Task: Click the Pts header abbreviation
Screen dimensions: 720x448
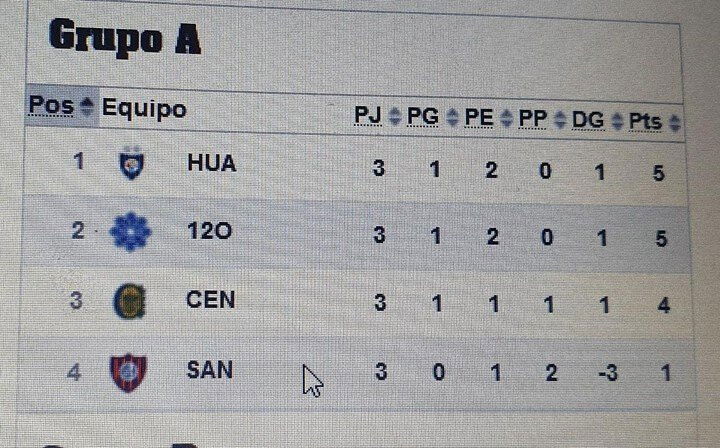Action: [645, 122]
